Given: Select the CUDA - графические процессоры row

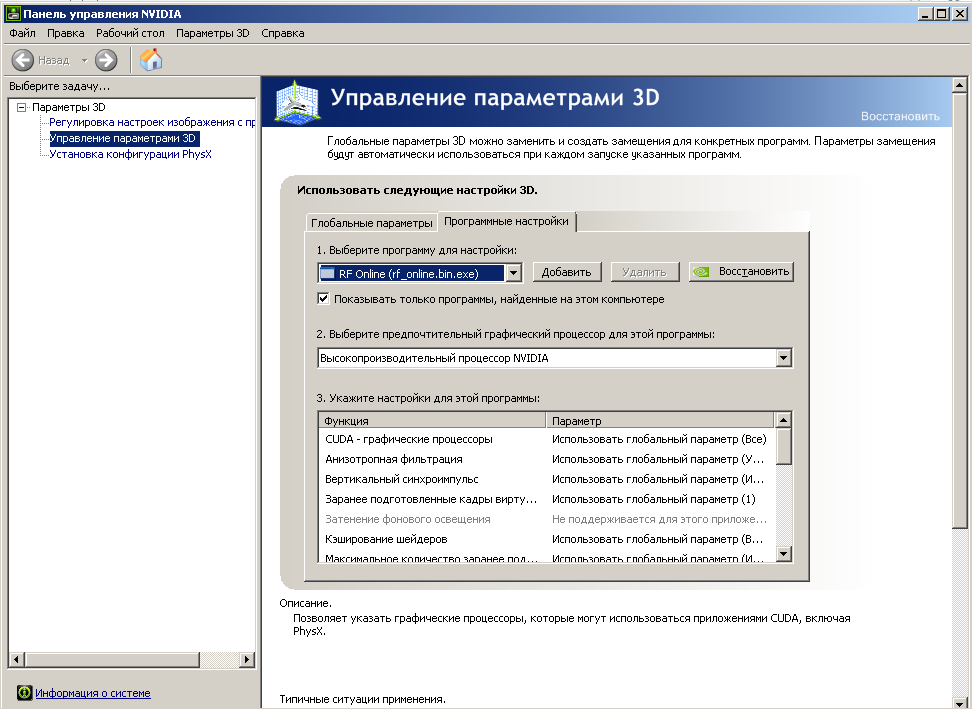Looking at the screenshot, I should (546, 439).
